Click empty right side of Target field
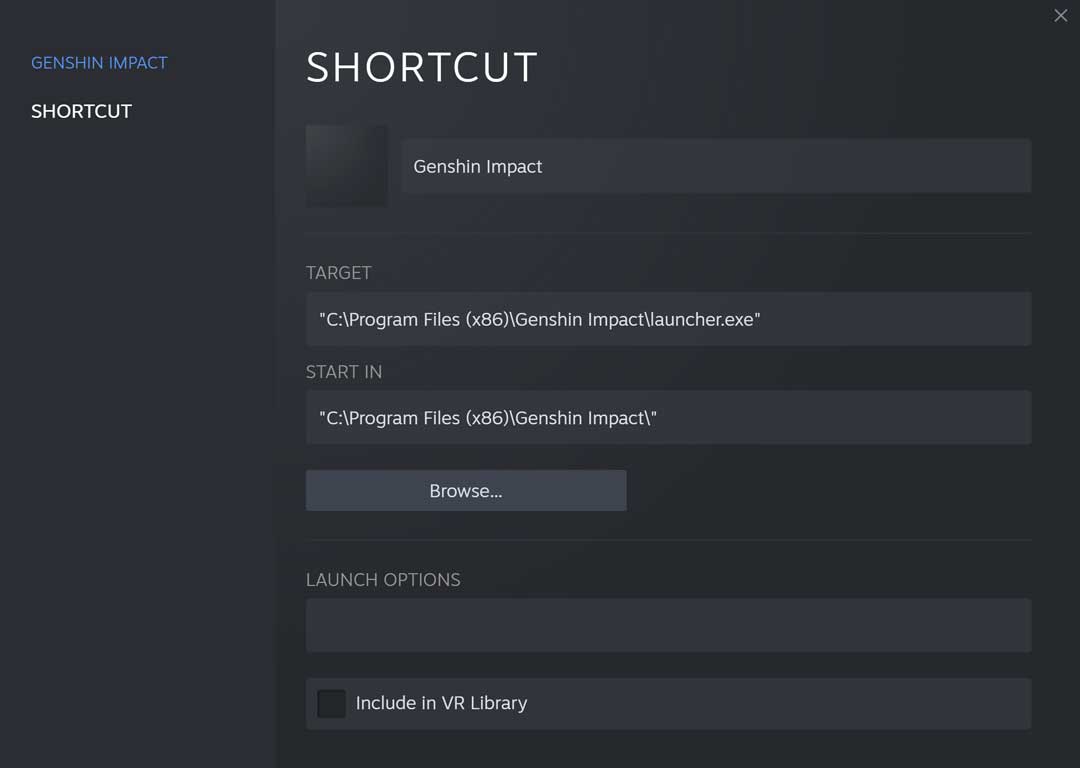The width and height of the screenshot is (1080, 768). [900, 319]
